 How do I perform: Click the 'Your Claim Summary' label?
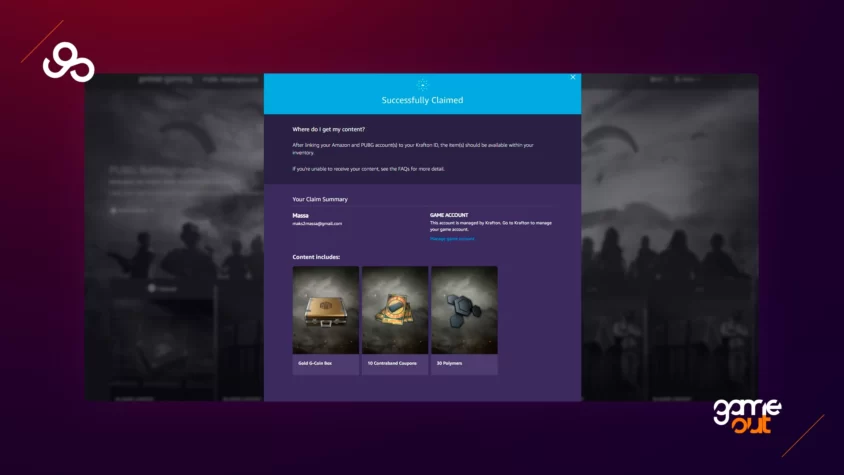click(320, 199)
